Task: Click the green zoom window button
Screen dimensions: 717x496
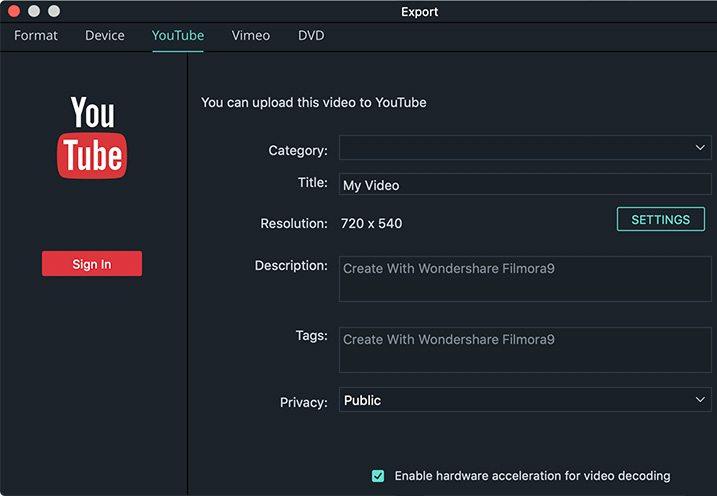Action: click(54, 11)
